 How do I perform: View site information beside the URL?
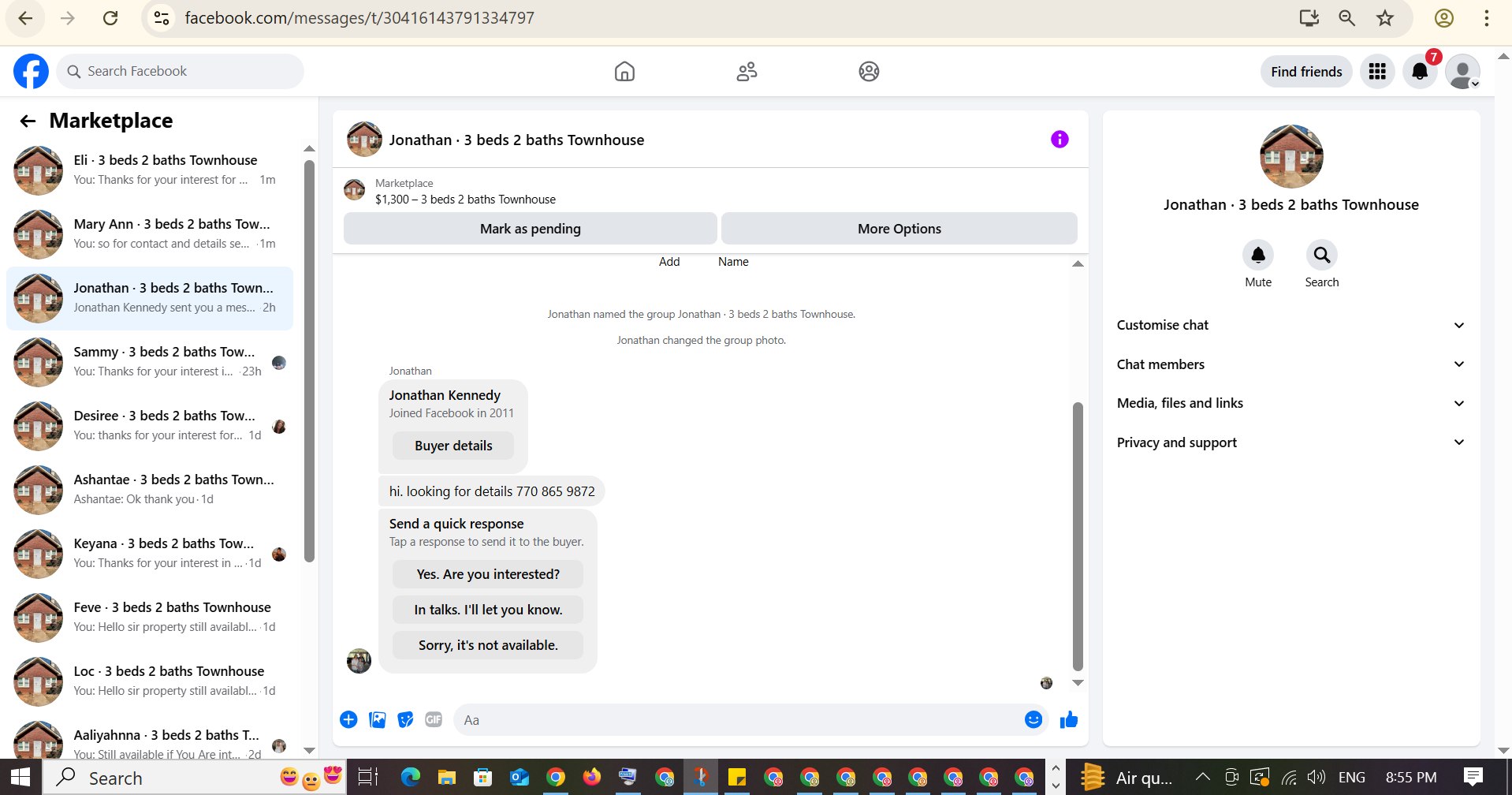[x=162, y=18]
